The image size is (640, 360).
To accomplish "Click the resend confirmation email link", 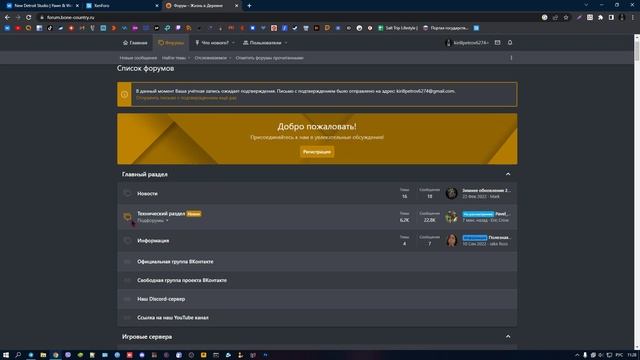I will click(x=186, y=98).
